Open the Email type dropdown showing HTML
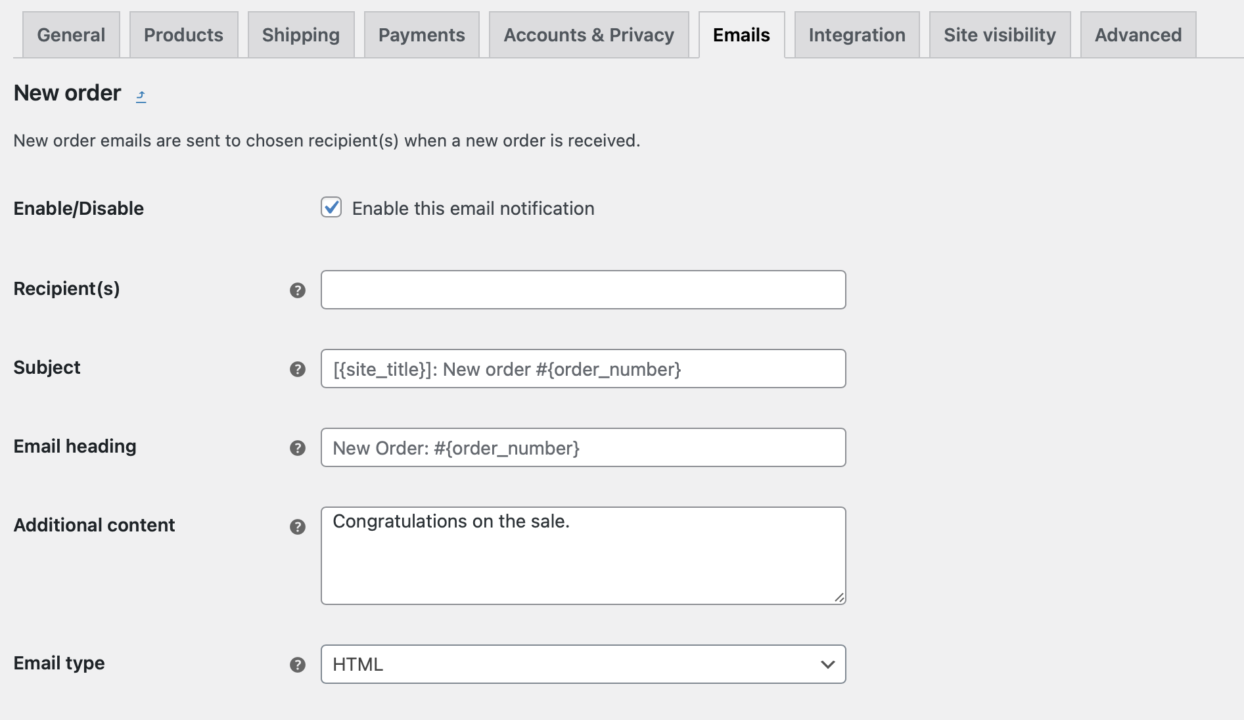1244x720 pixels. coord(583,664)
